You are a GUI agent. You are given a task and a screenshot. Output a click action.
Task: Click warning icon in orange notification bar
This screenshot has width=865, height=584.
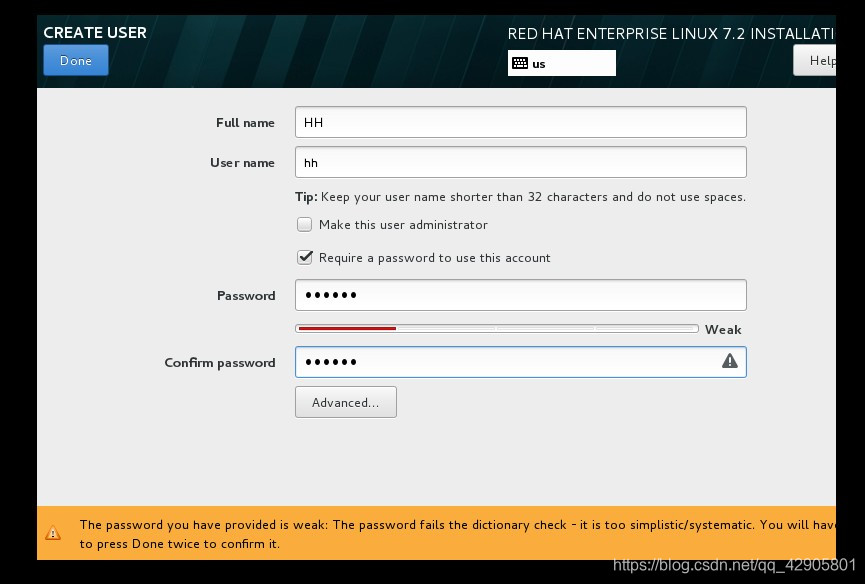(53, 533)
